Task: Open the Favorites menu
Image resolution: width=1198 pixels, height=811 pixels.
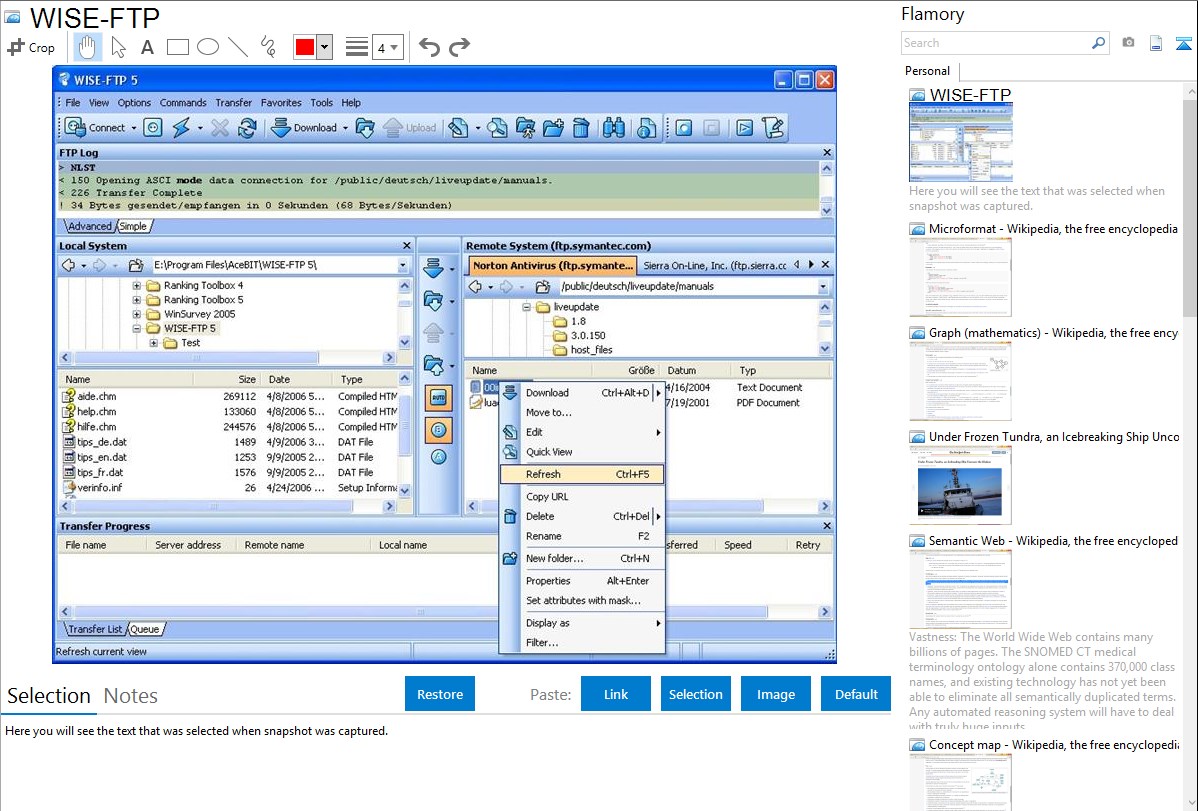Action: pyautogui.click(x=280, y=102)
